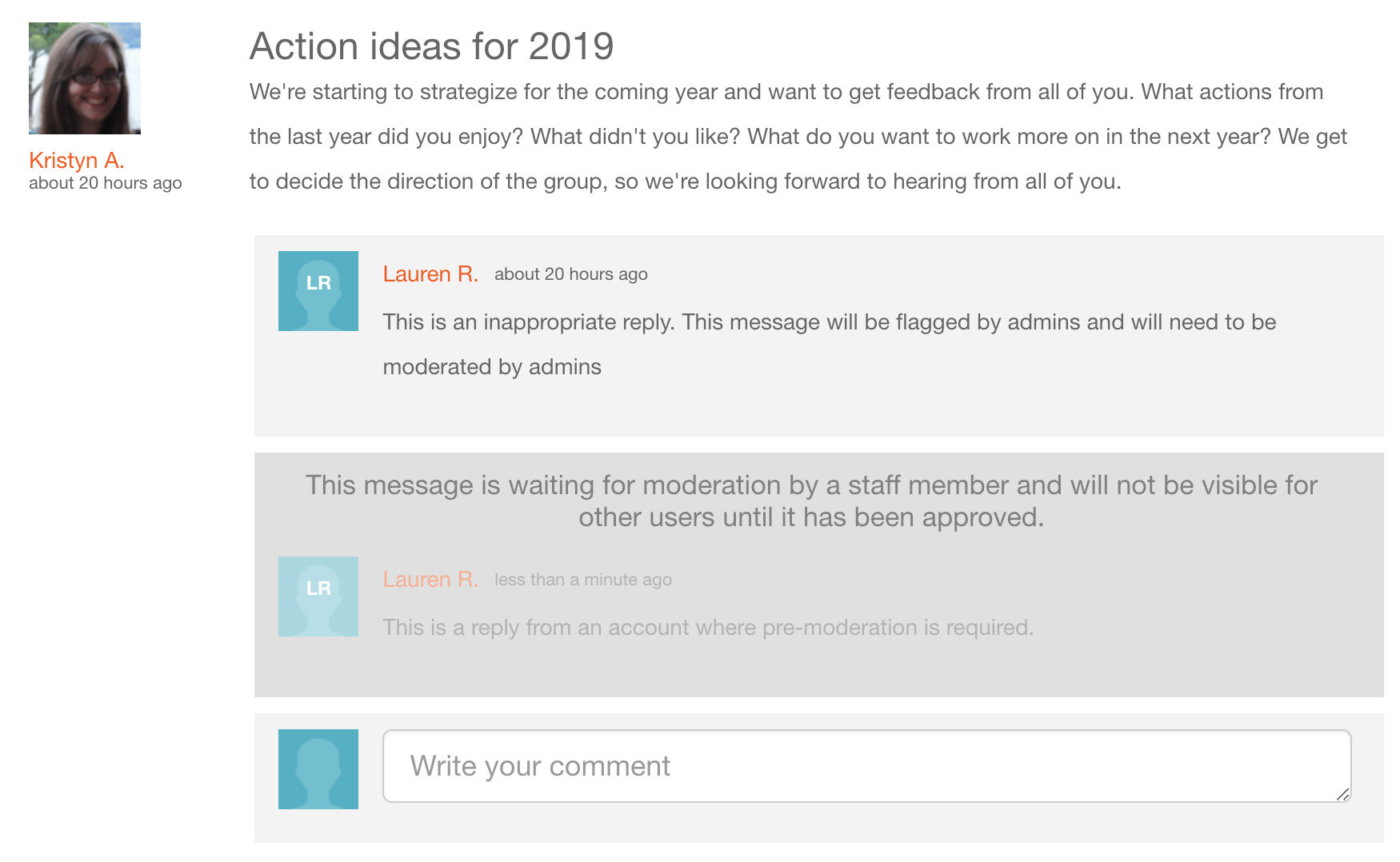This screenshot has width=1400, height=862.
Task: Click the "other users until it has been approved" line
Action: click(x=811, y=517)
